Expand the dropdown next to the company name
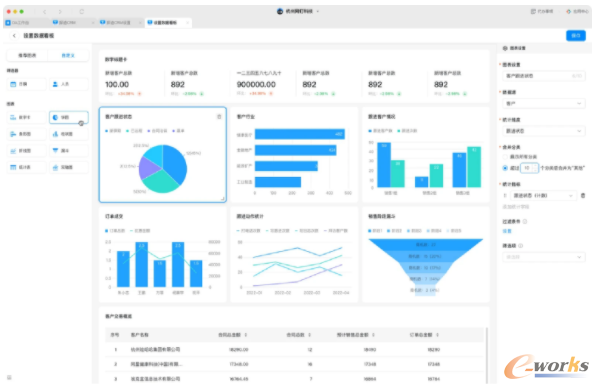The height and width of the screenshot is (389, 599). (x=317, y=11)
